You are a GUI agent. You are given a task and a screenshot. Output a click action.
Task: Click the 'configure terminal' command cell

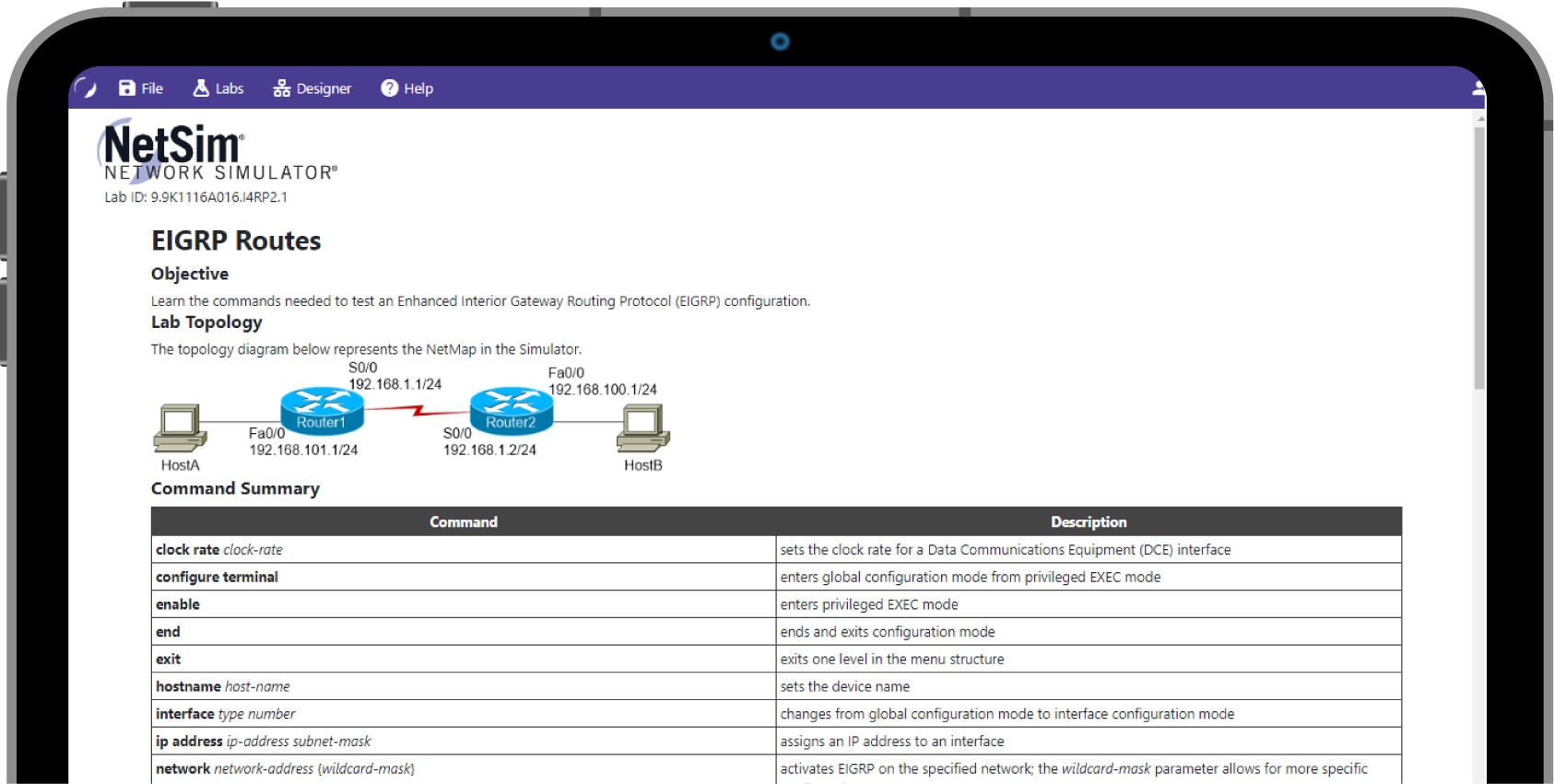(464, 577)
